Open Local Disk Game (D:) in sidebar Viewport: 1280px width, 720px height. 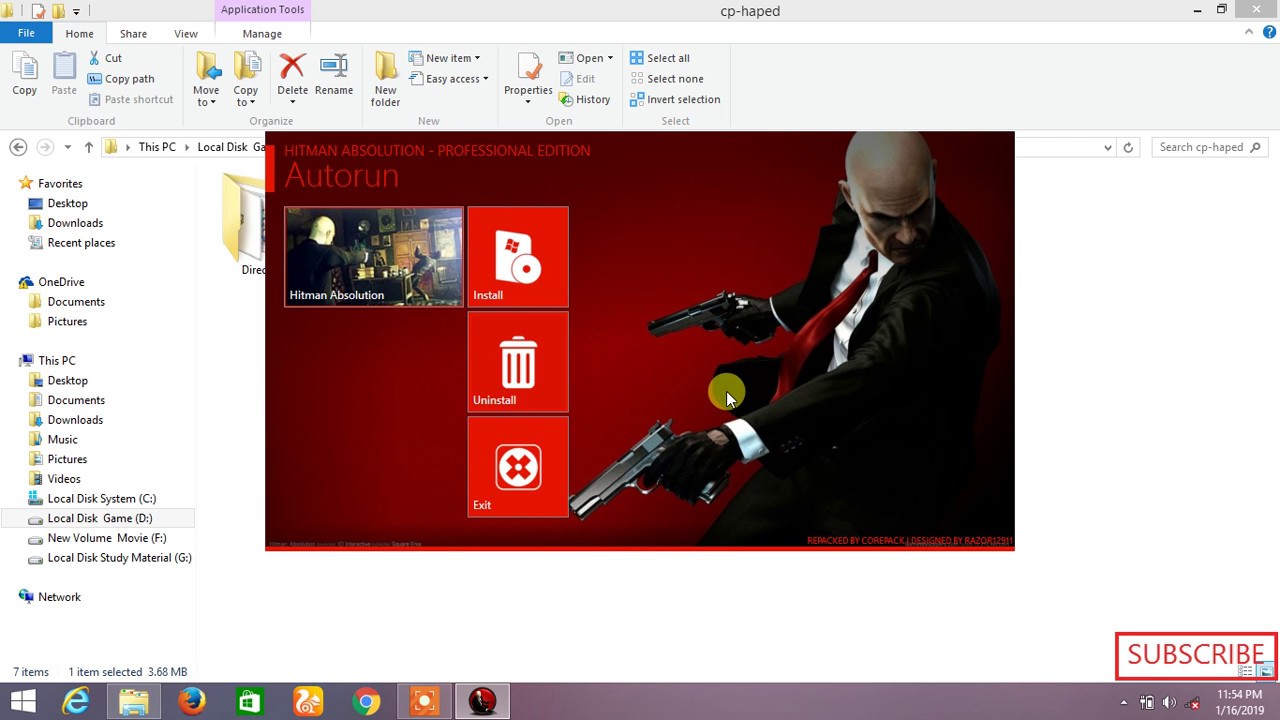coord(100,518)
